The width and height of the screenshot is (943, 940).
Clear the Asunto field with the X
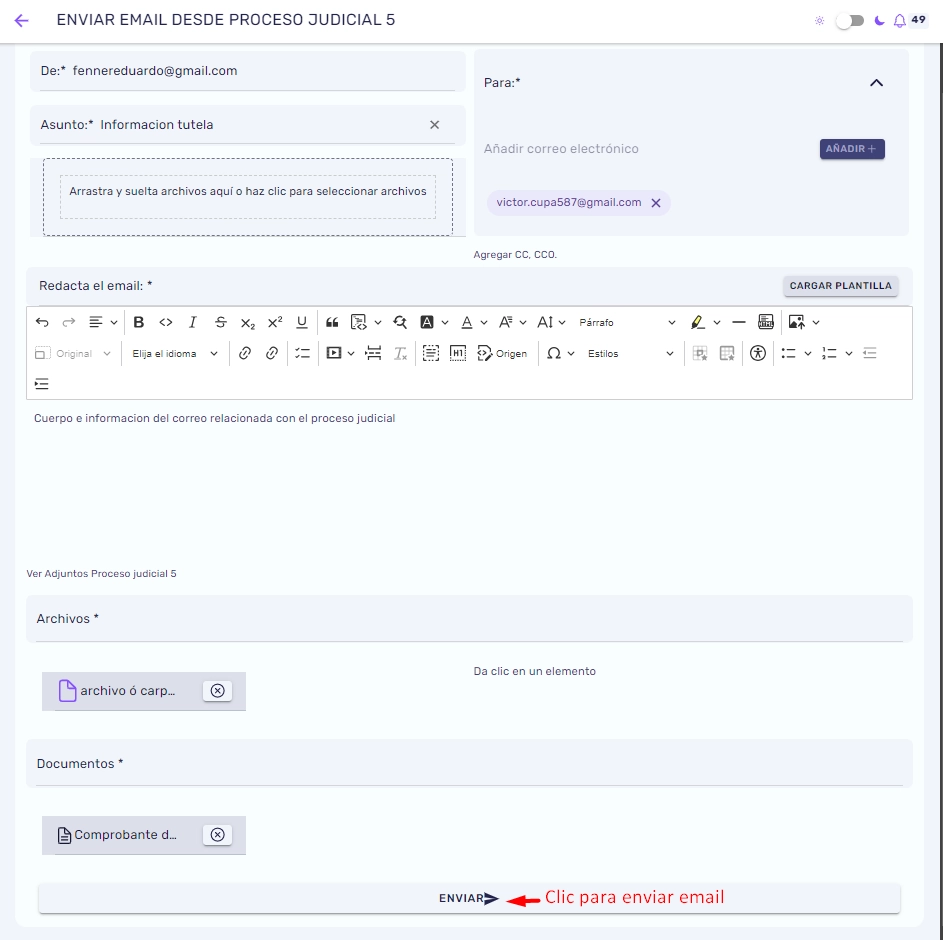[x=434, y=124]
